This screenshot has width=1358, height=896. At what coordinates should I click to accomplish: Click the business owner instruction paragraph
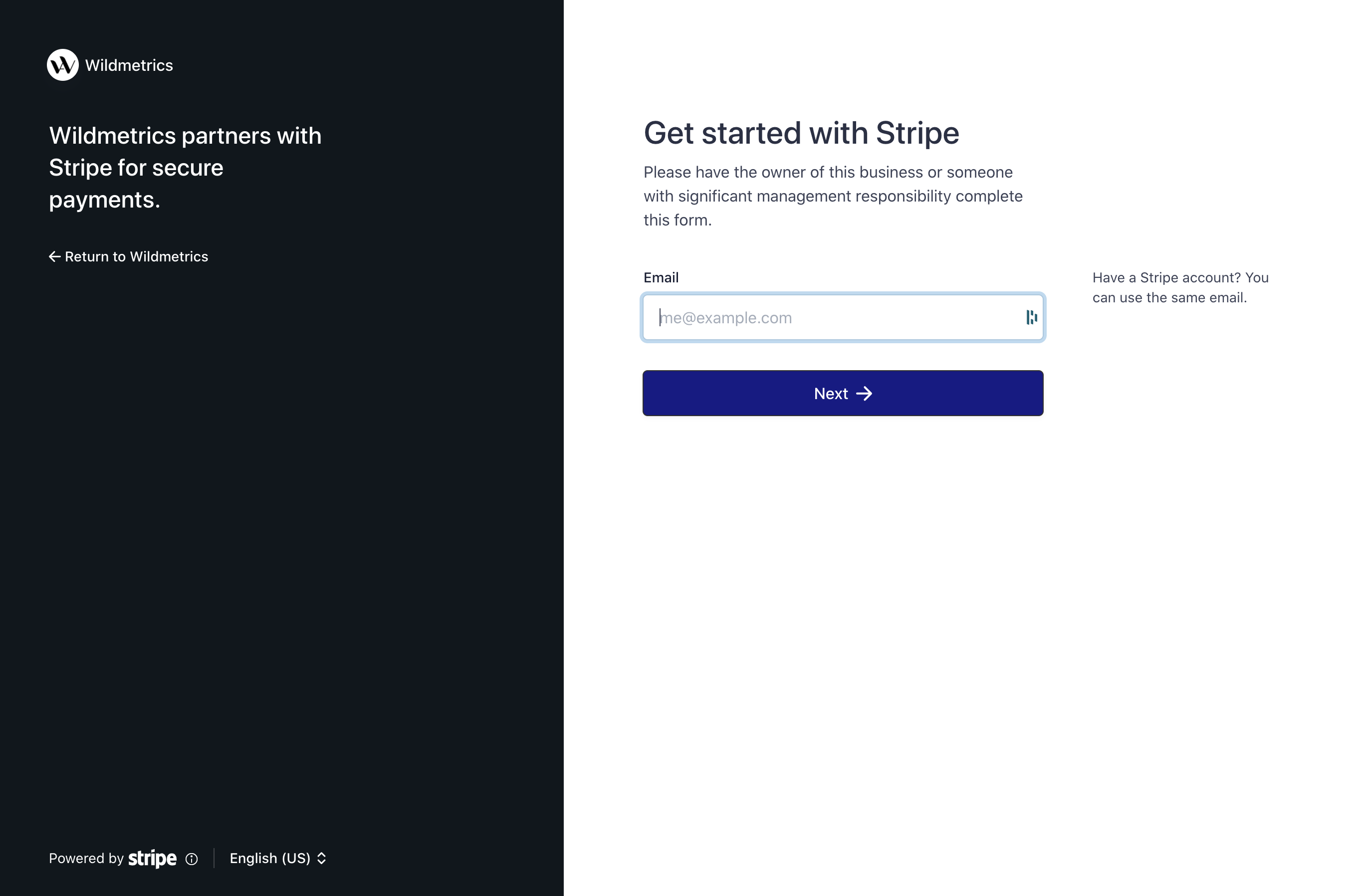(833, 196)
